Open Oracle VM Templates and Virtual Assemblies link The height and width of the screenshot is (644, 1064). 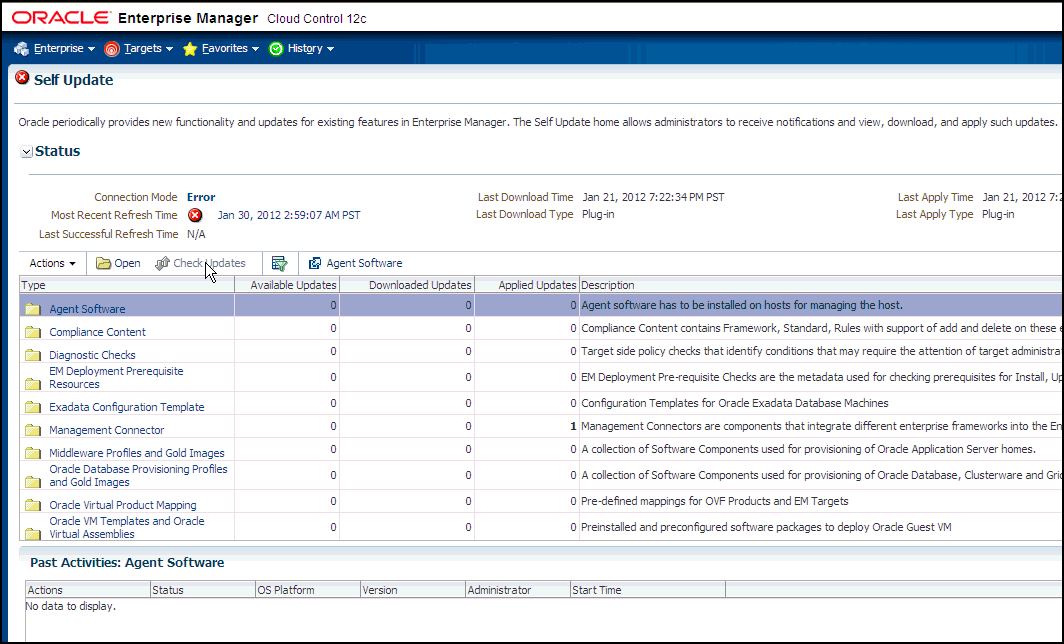127,527
